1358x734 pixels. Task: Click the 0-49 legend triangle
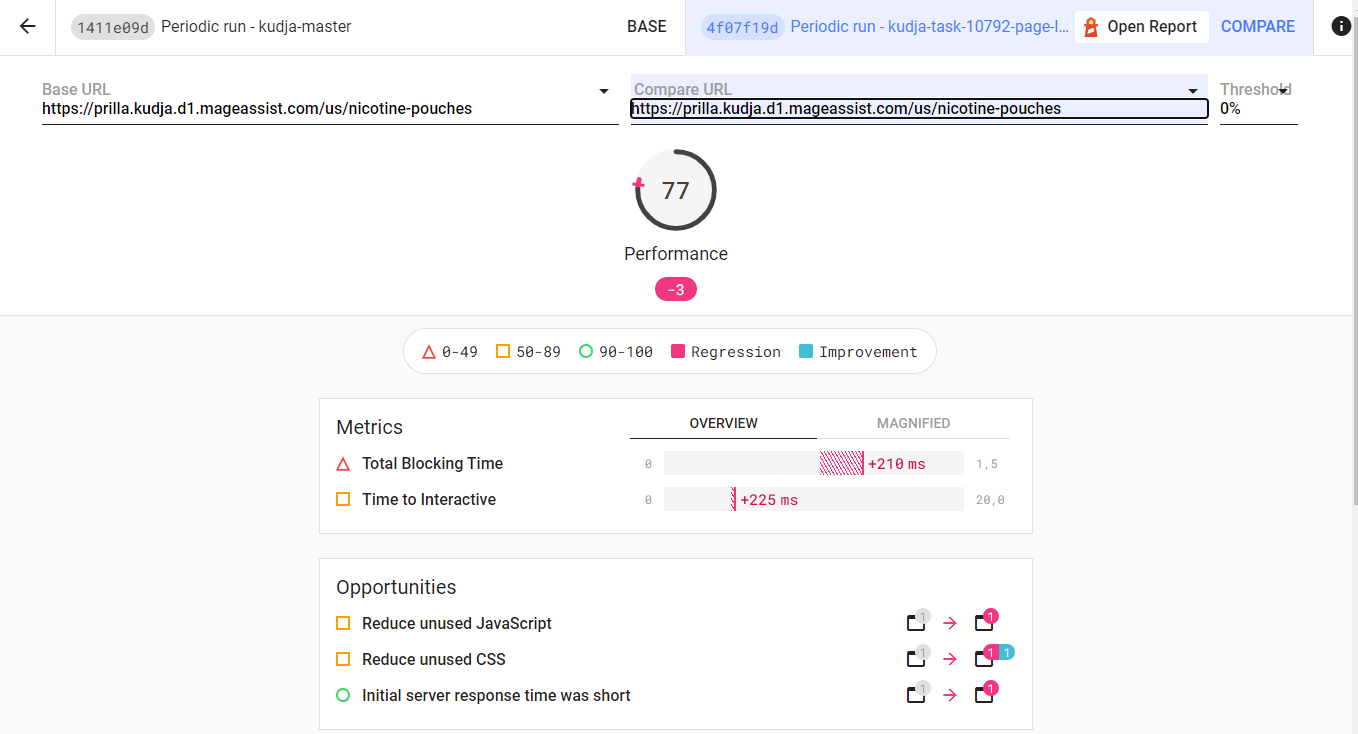pos(429,352)
